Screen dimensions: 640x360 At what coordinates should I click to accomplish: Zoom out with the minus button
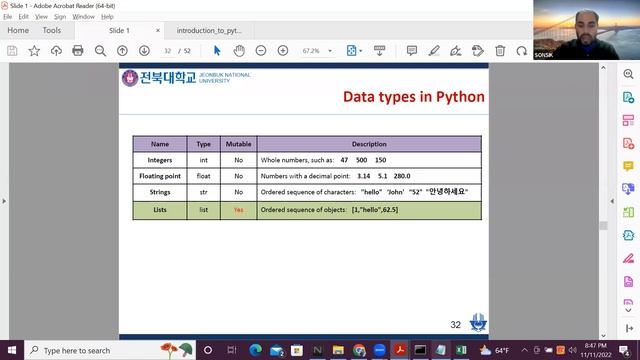coord(261,51)
